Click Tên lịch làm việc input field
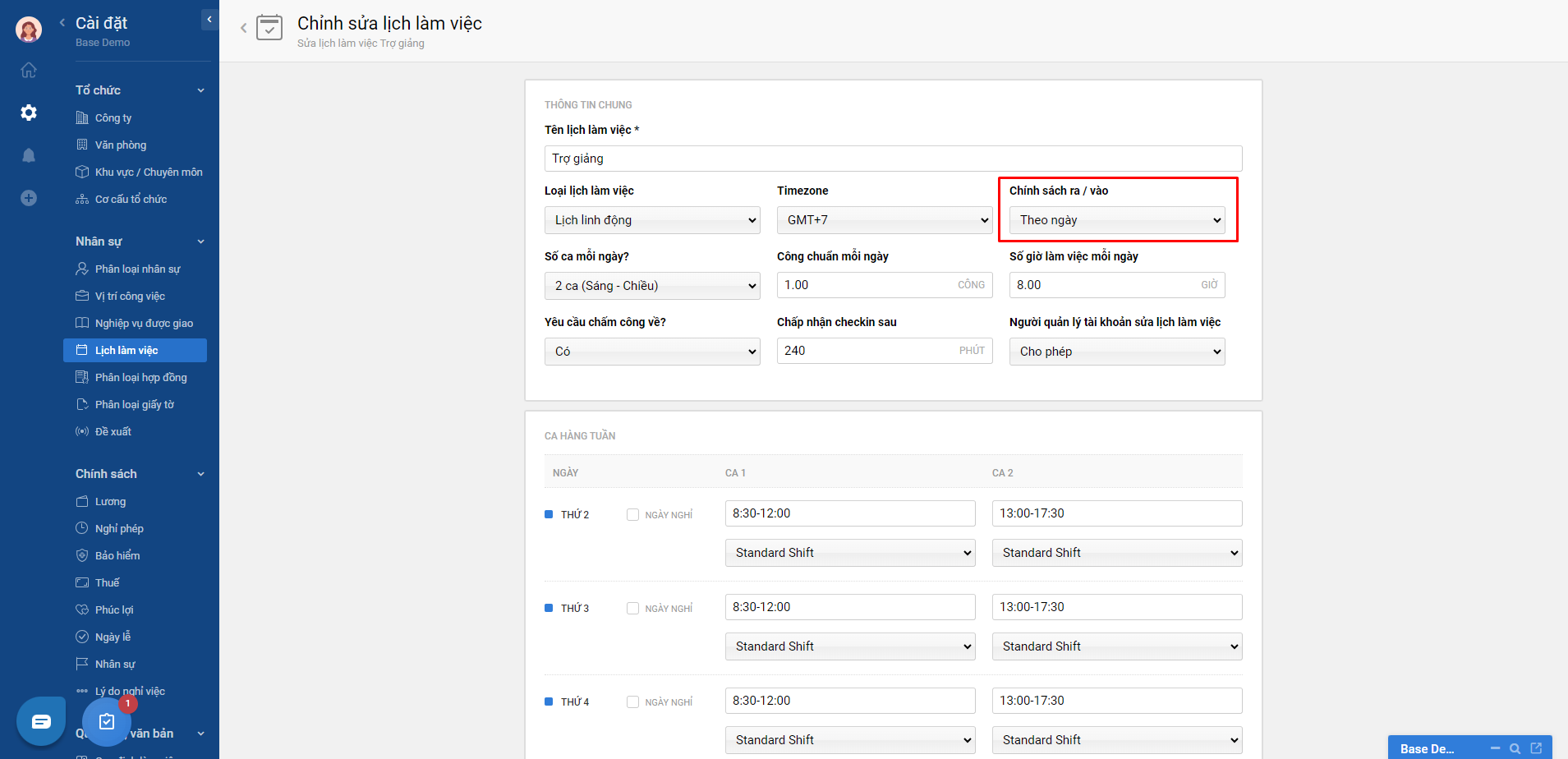1568x759 pixels. tap(893, 159)
